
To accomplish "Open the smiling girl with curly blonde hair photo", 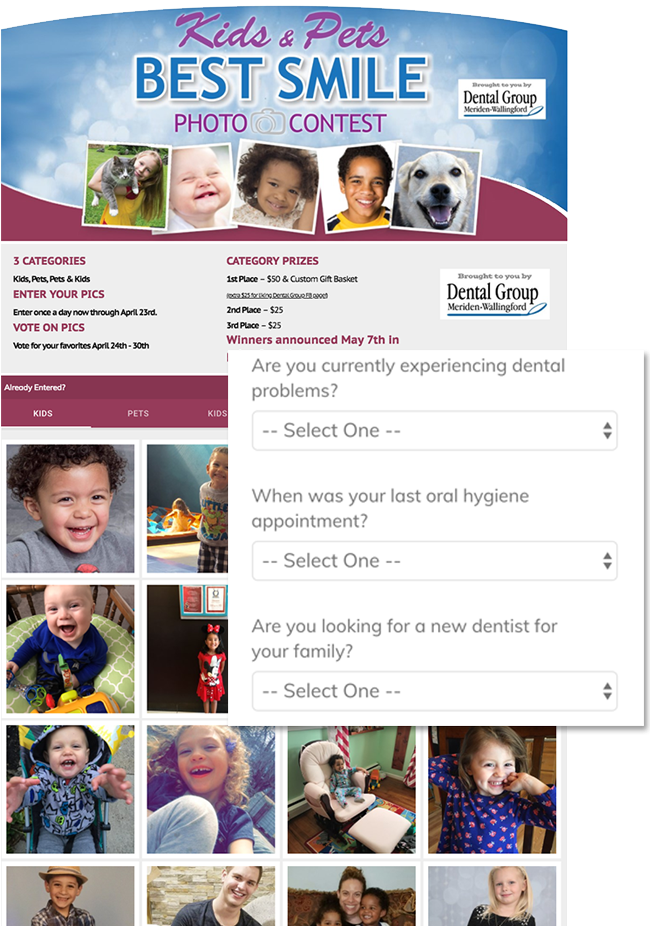I will pyautogui.click(x=211, y=790).
